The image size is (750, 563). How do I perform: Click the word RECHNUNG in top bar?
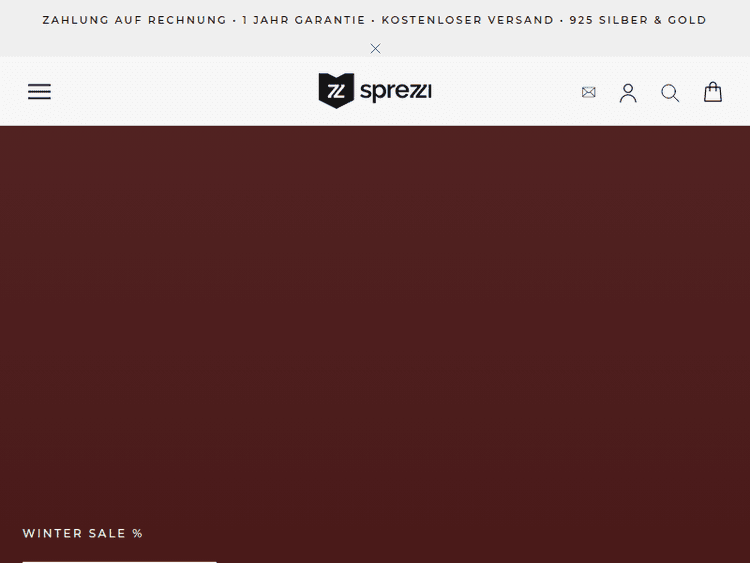point(187,20)
